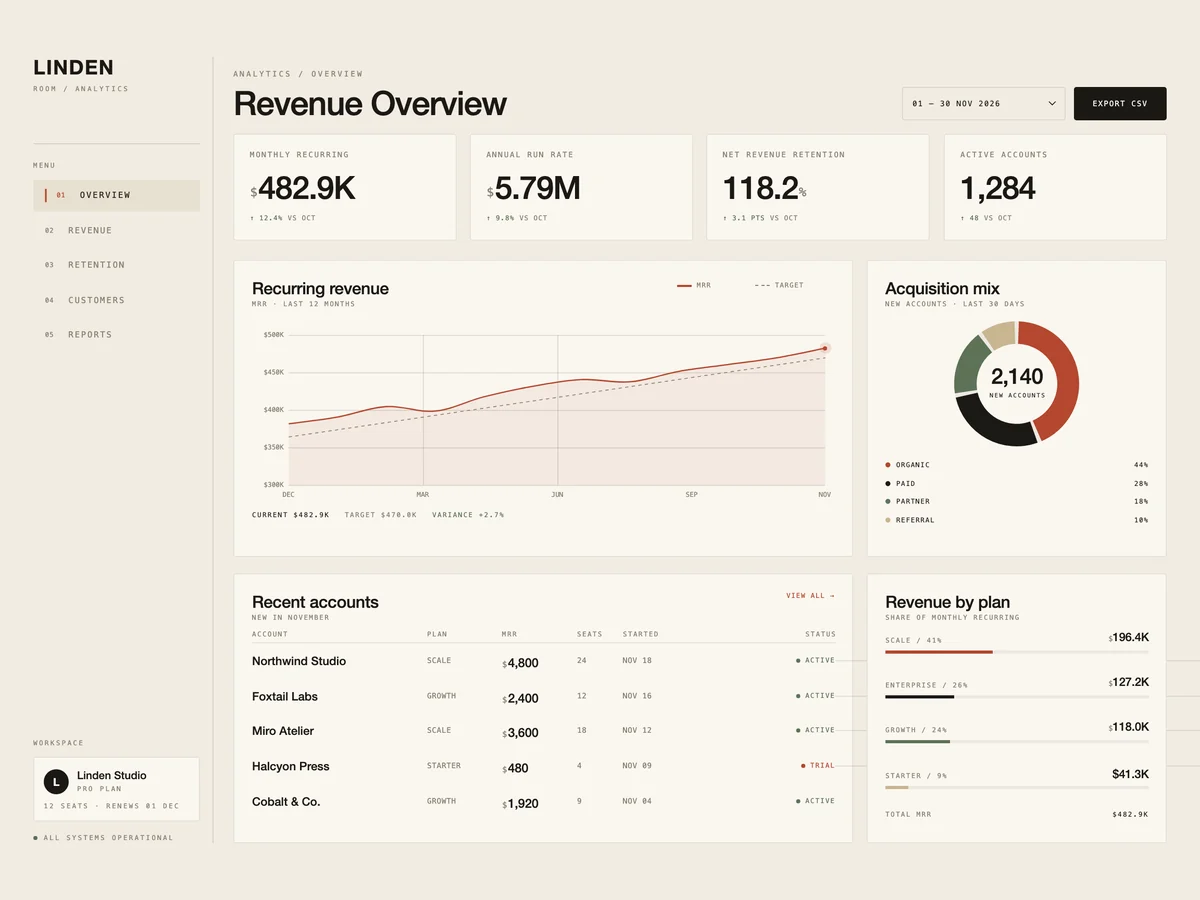
Task: Open Revenue in the sidebar menu
Action: click(x=116, y=230)
